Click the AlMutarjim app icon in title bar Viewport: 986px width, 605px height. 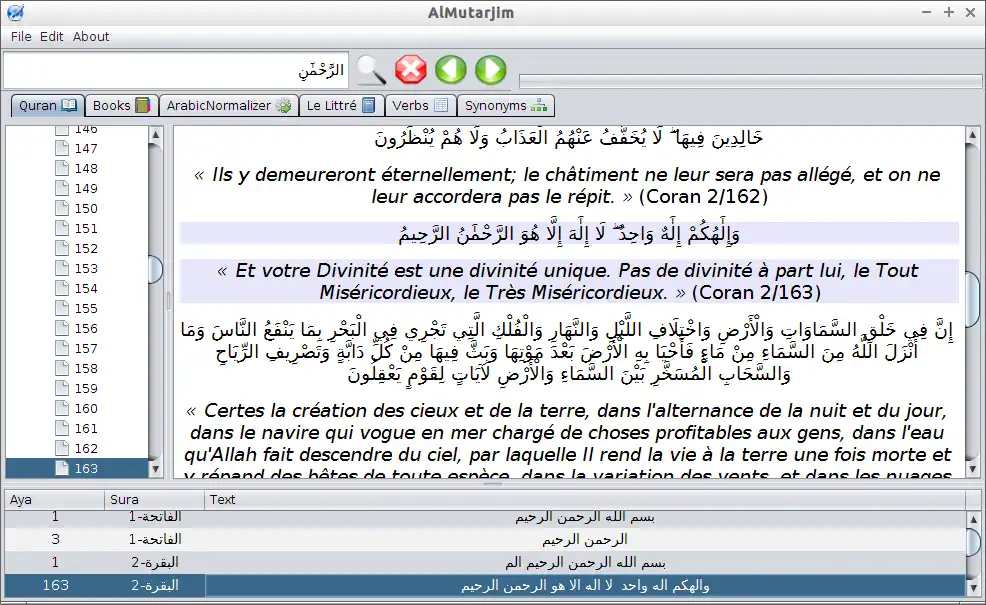click(15, 12)
